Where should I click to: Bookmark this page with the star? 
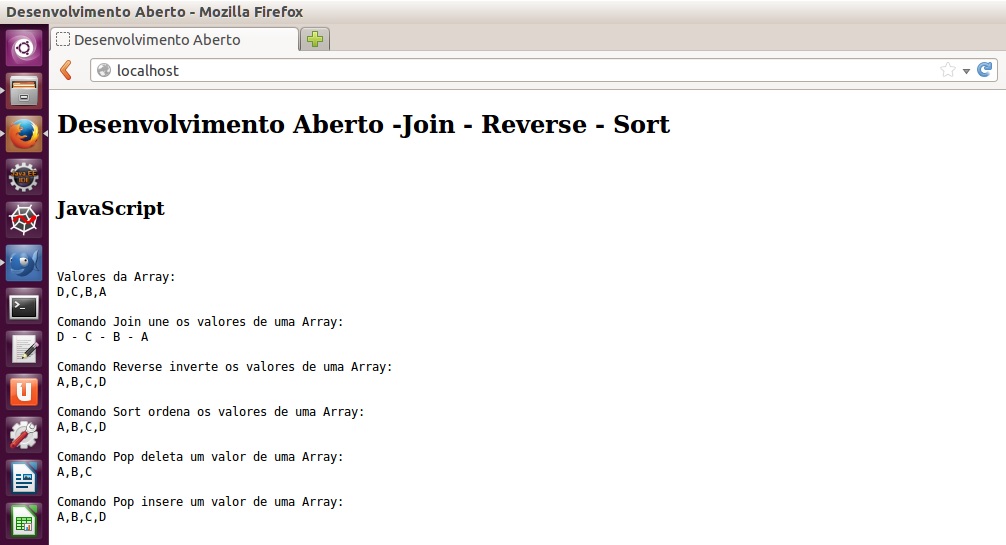tap(947, 70)
